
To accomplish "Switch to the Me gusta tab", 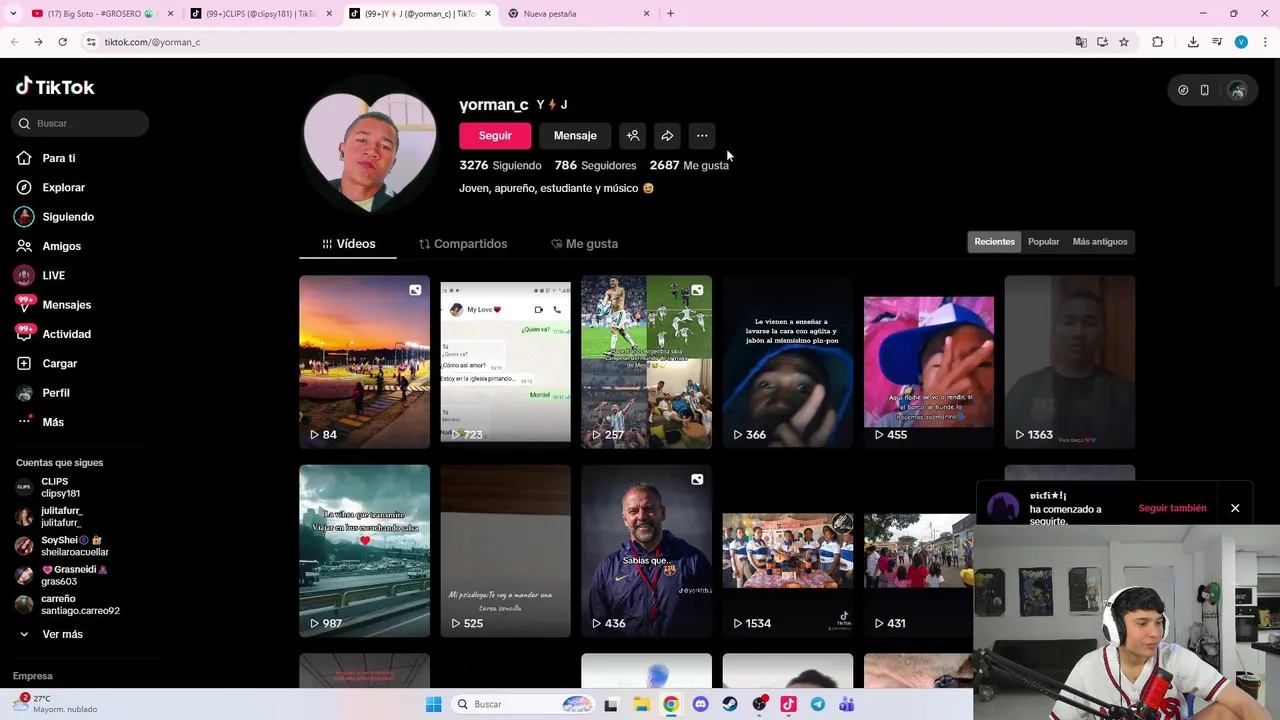I will (x=585, y=244).
